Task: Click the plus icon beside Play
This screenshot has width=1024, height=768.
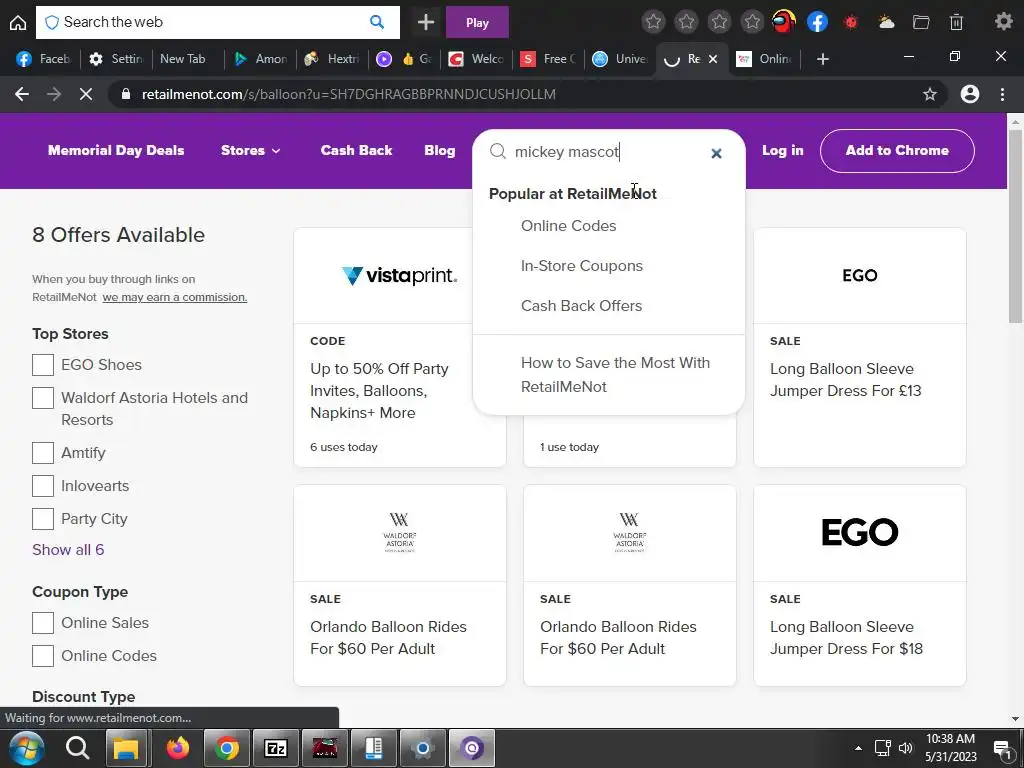Action: [426, 22]
